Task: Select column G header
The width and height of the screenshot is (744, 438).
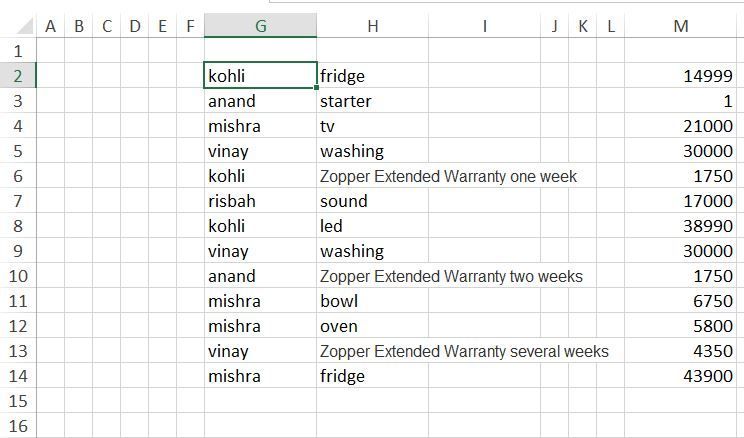Action: click(x=260, y=26)
